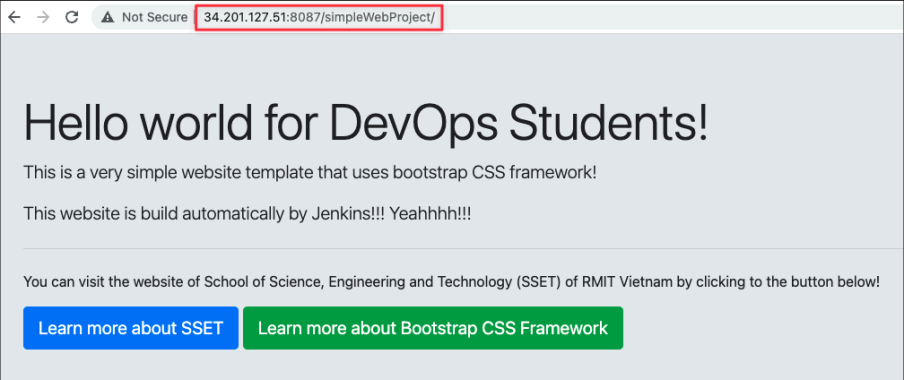
Task: Open Learn more about Bootstrap CSS Framework
Action: click(433, 328)
